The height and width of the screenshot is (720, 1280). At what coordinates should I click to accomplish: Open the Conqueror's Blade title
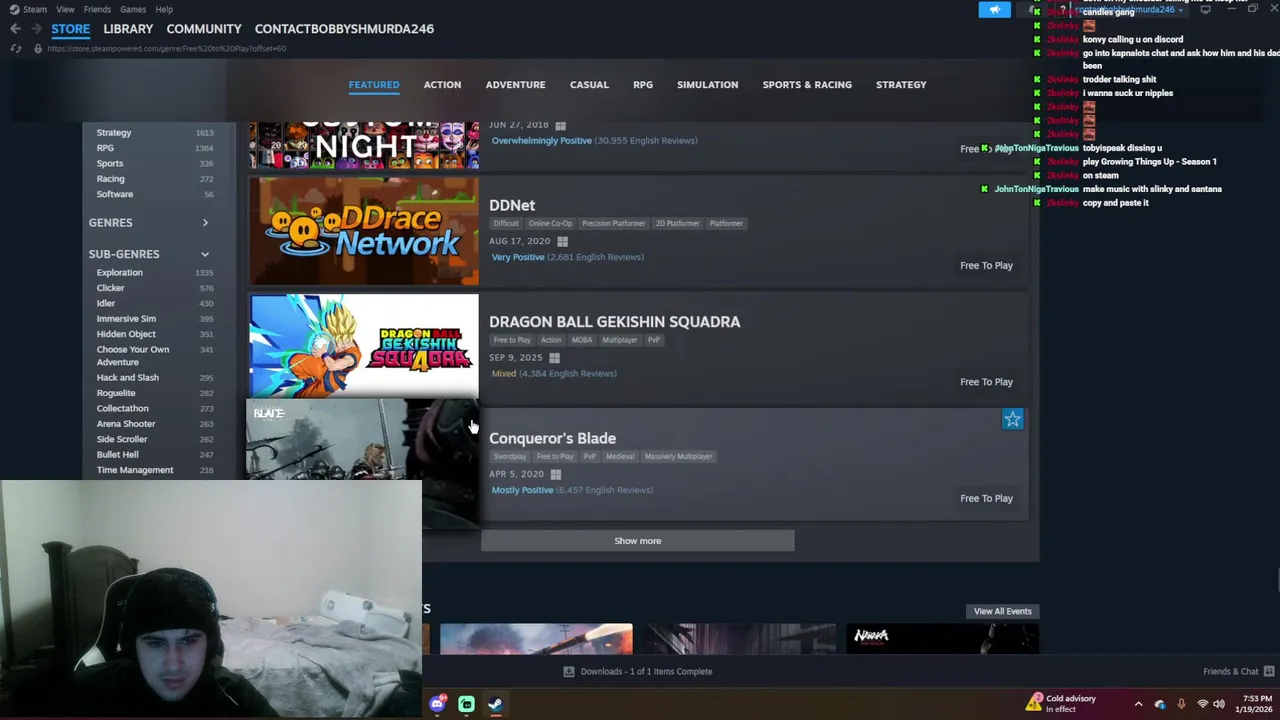coord(552,438)
